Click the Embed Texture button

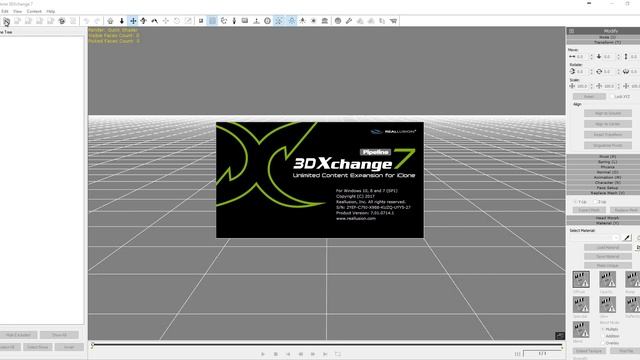[x=589, y=351]
